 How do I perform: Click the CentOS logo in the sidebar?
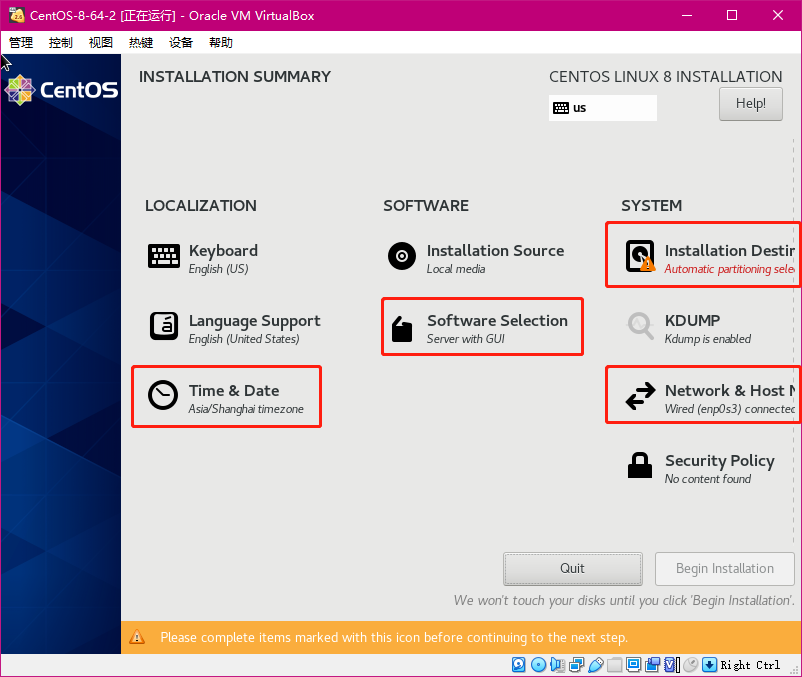61,90
